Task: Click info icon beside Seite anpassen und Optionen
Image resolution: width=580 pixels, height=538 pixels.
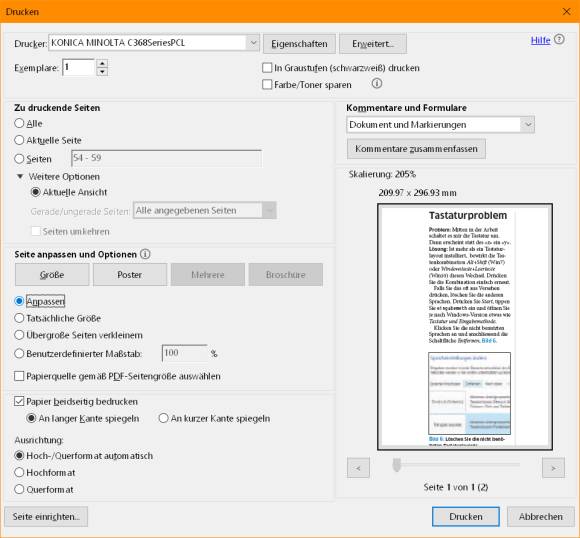Action: (145, 254)
